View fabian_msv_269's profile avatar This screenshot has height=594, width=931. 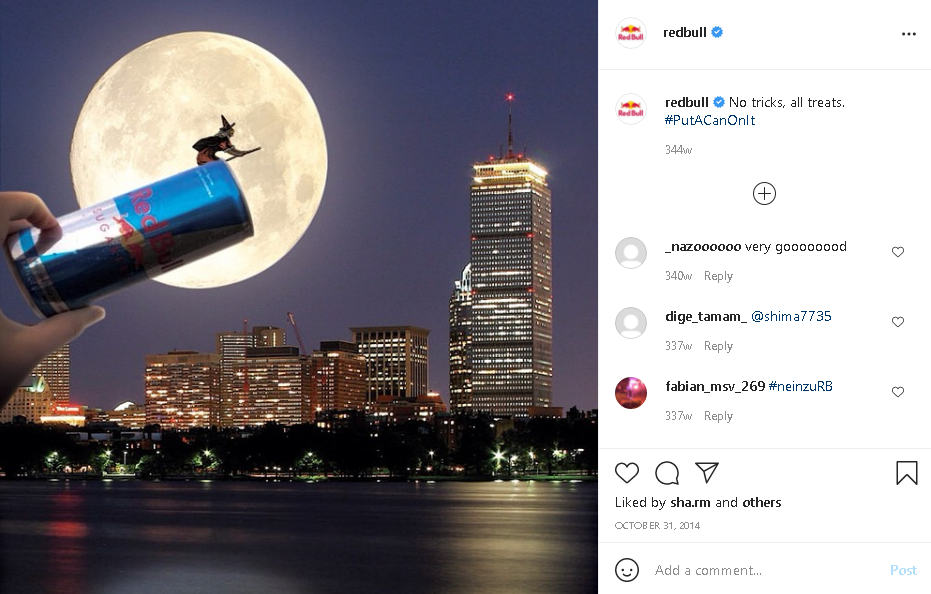click(631, 393)
